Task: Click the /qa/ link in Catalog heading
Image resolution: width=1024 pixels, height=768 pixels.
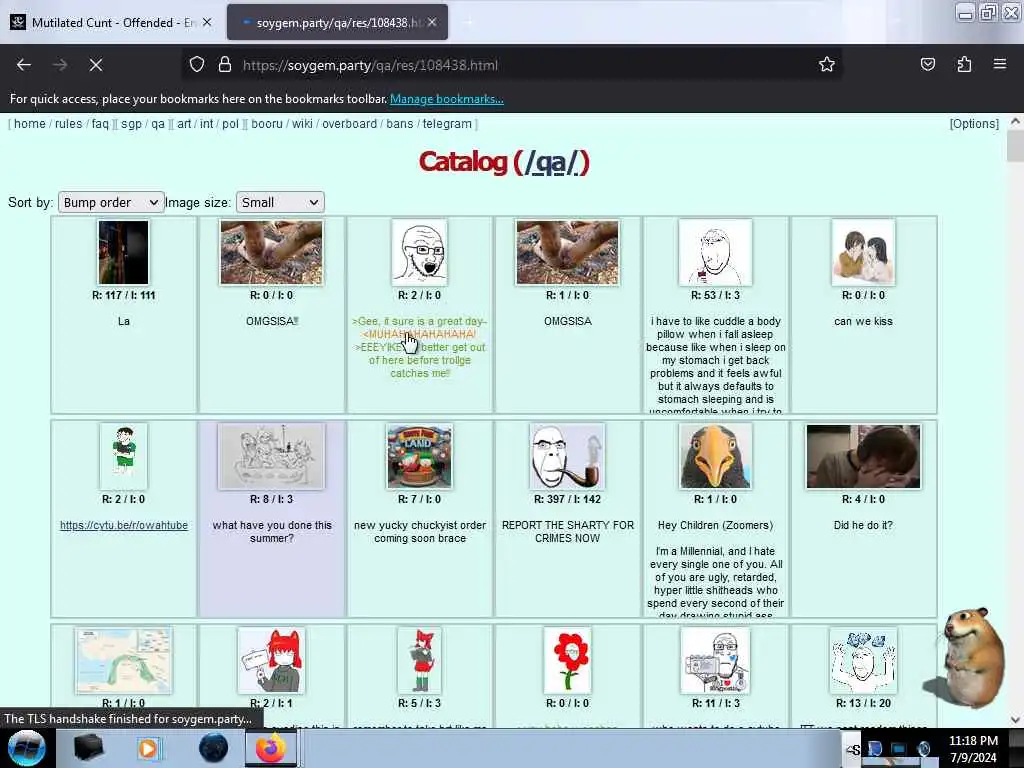Action: (x=552, y=163)
